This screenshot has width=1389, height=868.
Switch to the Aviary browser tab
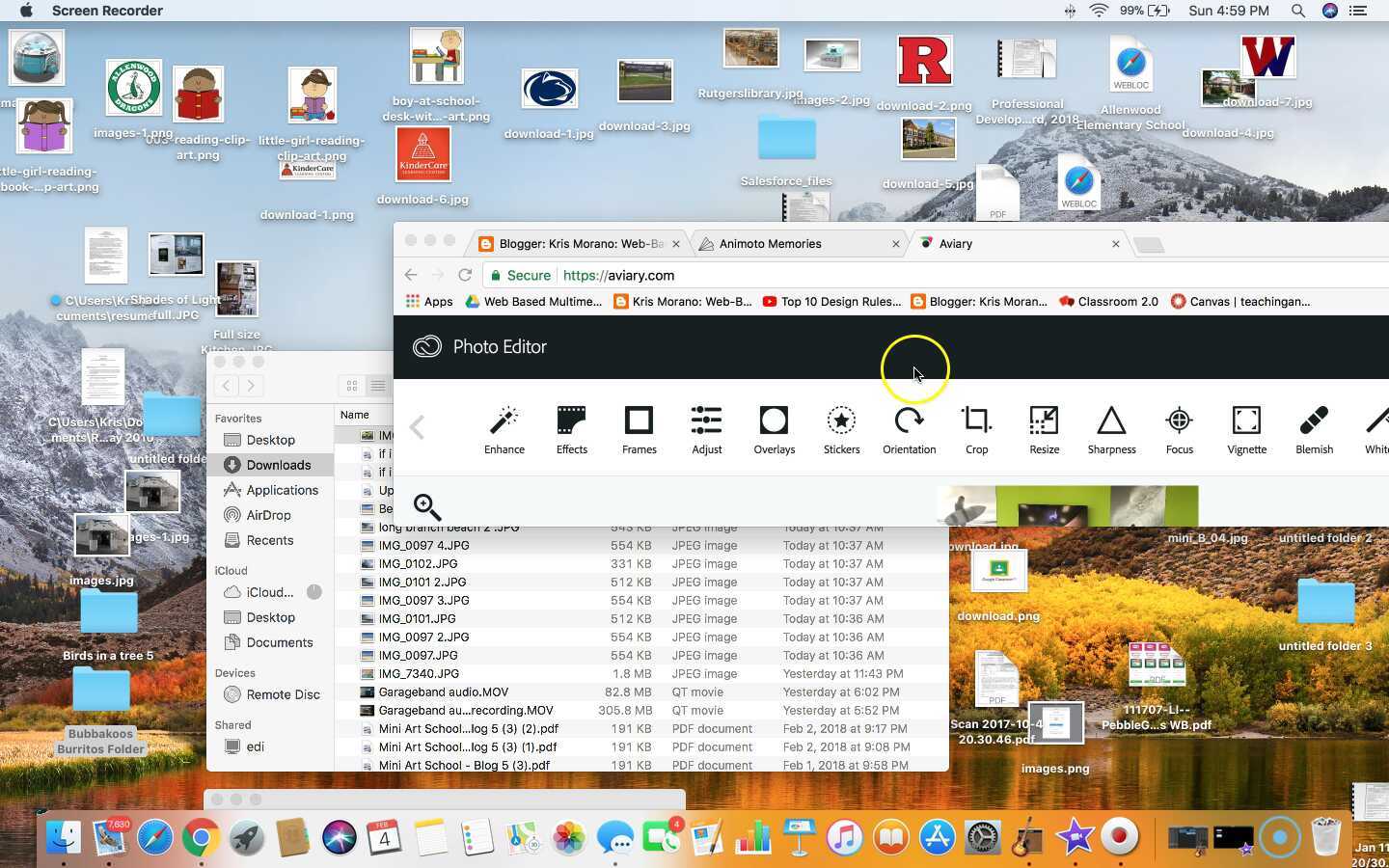[x=956, y=243]
